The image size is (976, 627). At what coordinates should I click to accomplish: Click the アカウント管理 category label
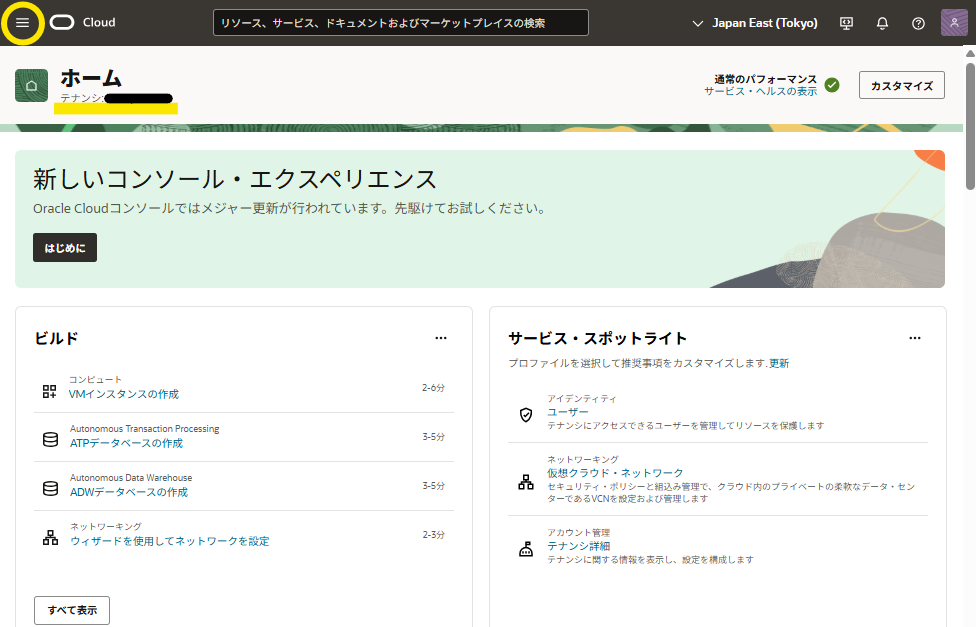[578, 532]
